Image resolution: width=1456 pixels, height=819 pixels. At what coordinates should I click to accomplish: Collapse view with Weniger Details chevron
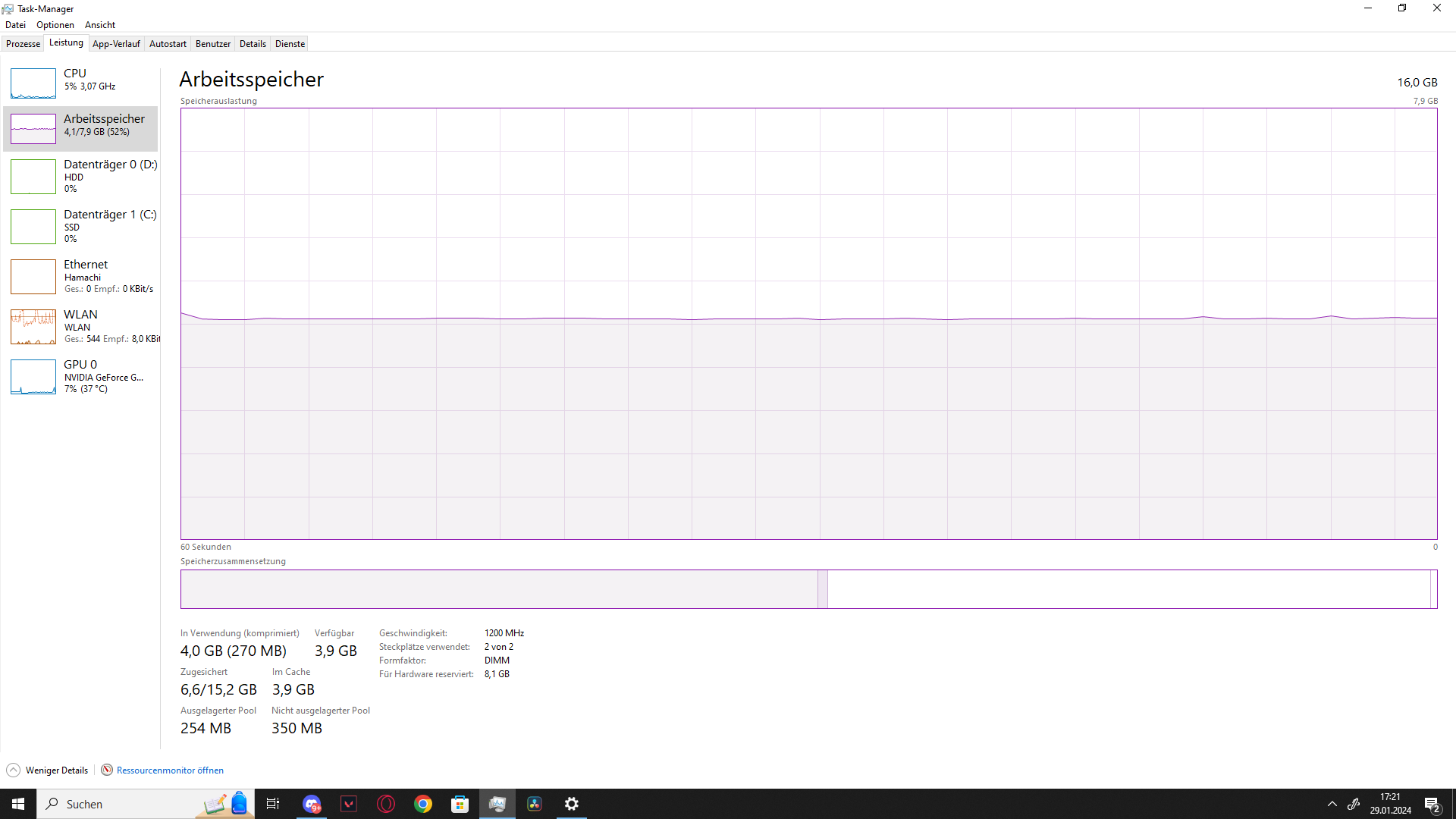click(14, 770)
